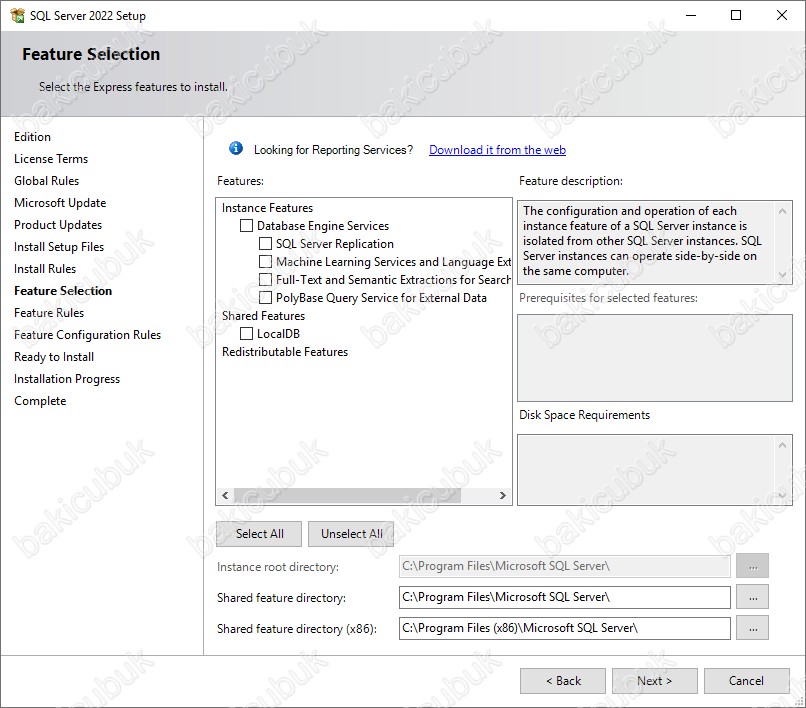Click the blue information icon beside Reporting Services
Image resolution: width=806 pixels, height=708 pixels.
click(236, 149)
